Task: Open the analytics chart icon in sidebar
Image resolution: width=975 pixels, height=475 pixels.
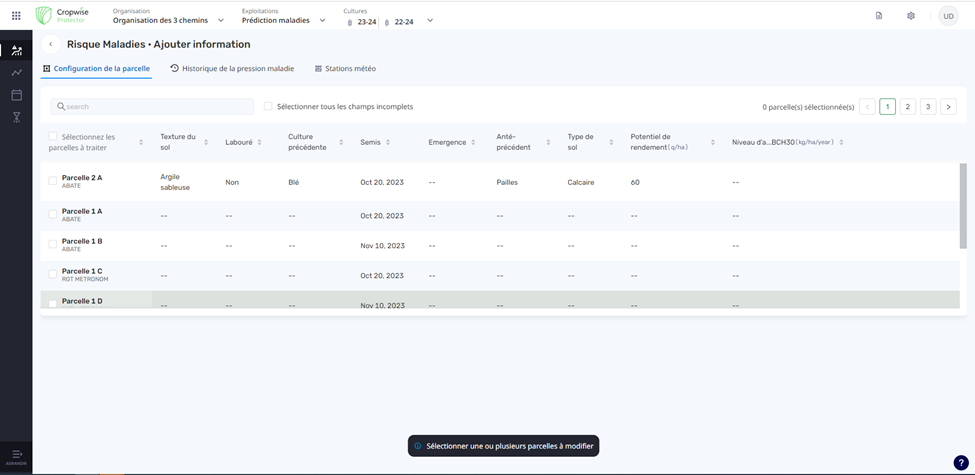Action: point(16,73)
